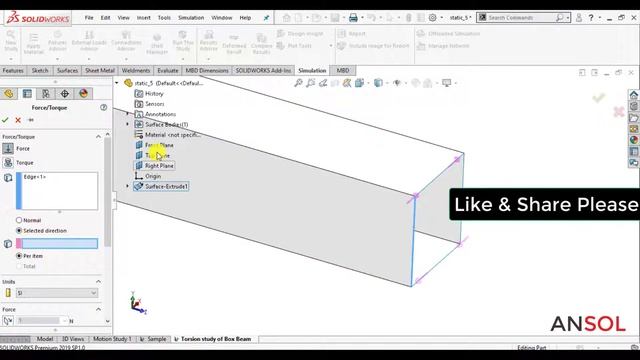The image size is (640, 360).
Task: Open the Display Style cube icon
Action: 378,83
